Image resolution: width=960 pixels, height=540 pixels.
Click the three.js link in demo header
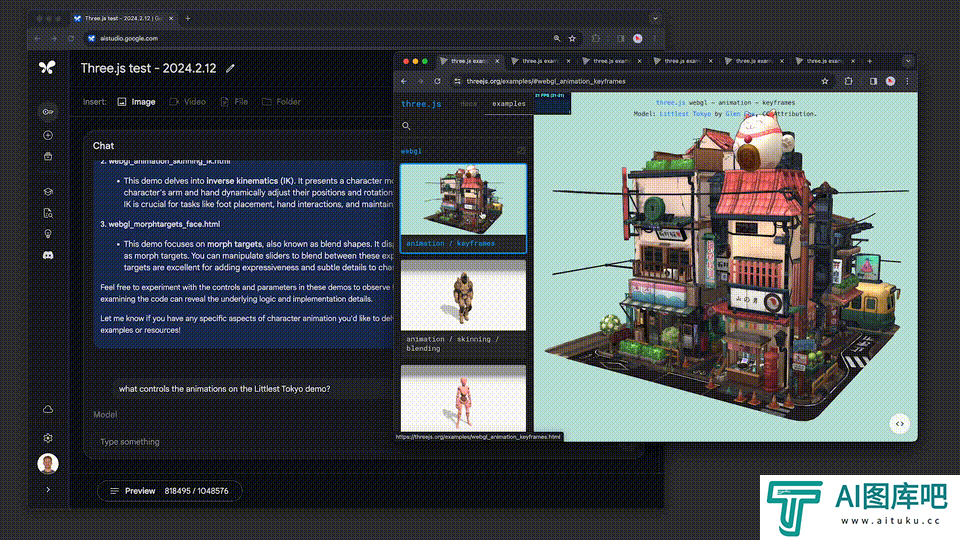point(670,103)
